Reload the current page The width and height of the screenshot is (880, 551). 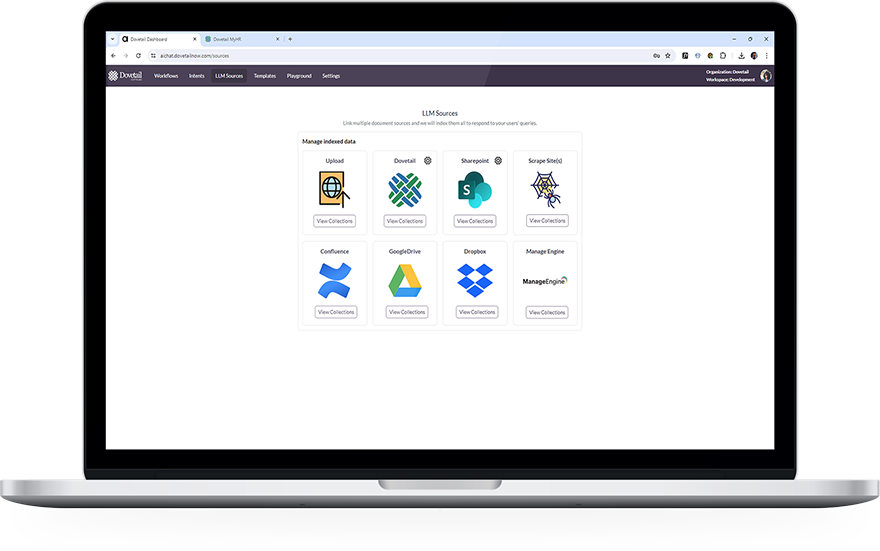click(x=138, y=56)
